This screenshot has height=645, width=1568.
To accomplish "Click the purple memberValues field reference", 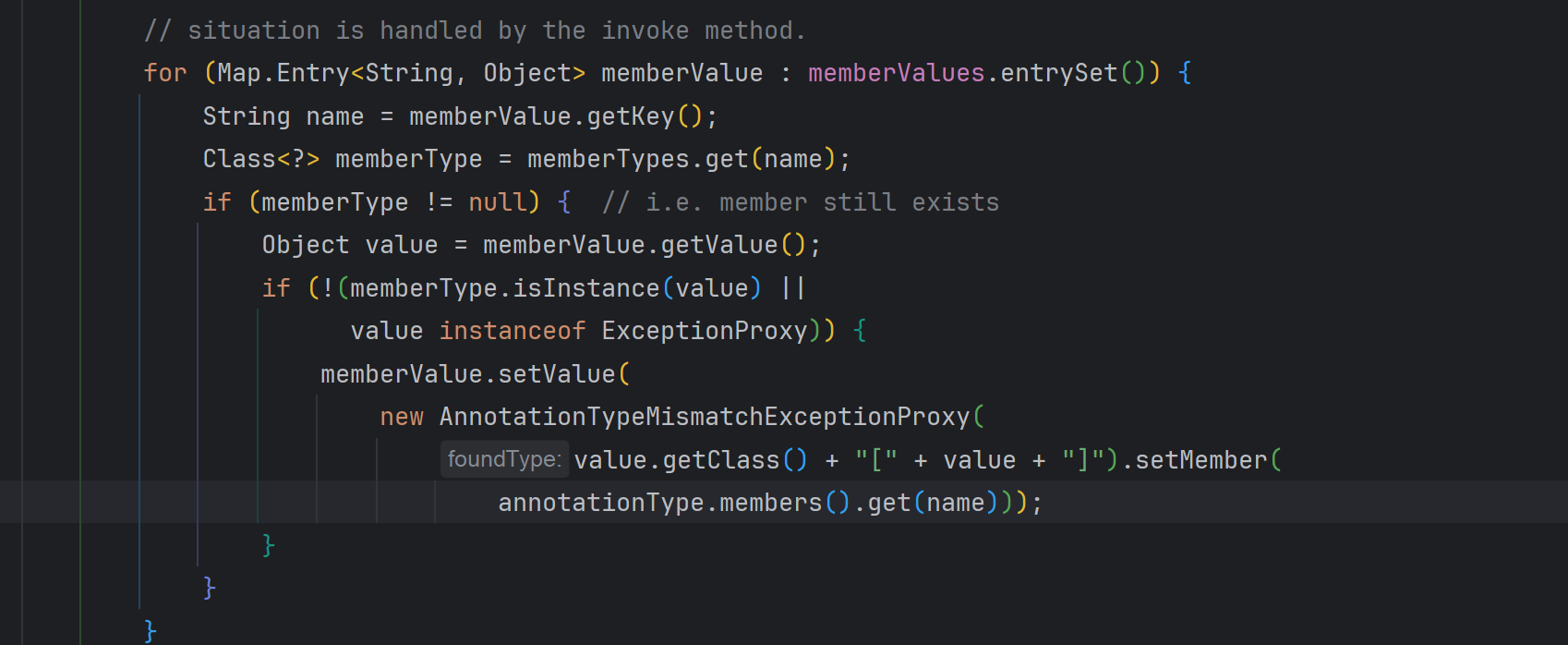I will click(x=896, y=73).
